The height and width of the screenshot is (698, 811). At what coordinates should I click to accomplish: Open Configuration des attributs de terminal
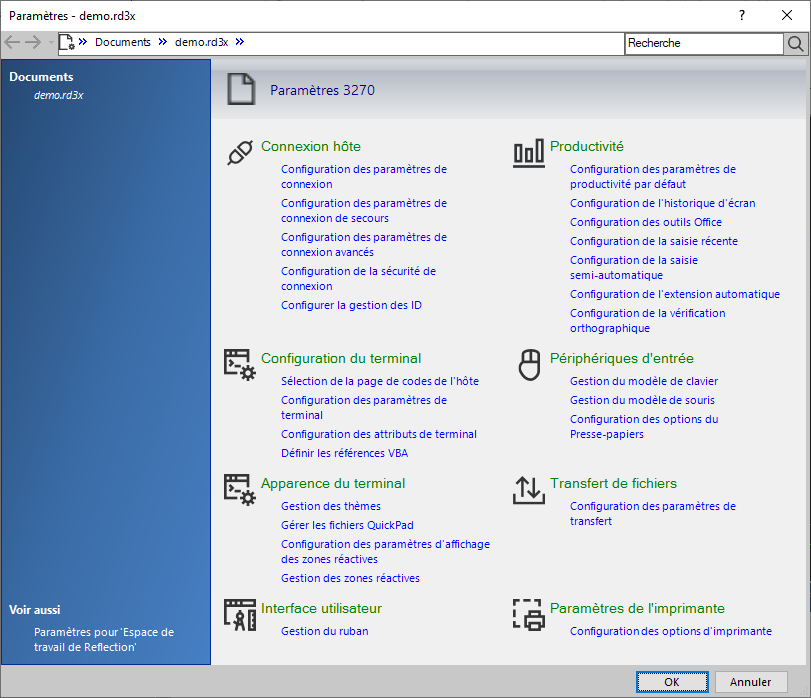click(379, 434)
